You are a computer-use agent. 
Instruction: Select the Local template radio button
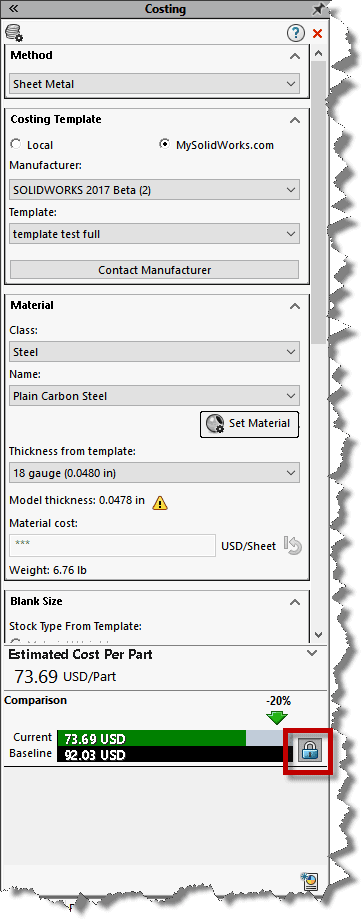(16, 144)
